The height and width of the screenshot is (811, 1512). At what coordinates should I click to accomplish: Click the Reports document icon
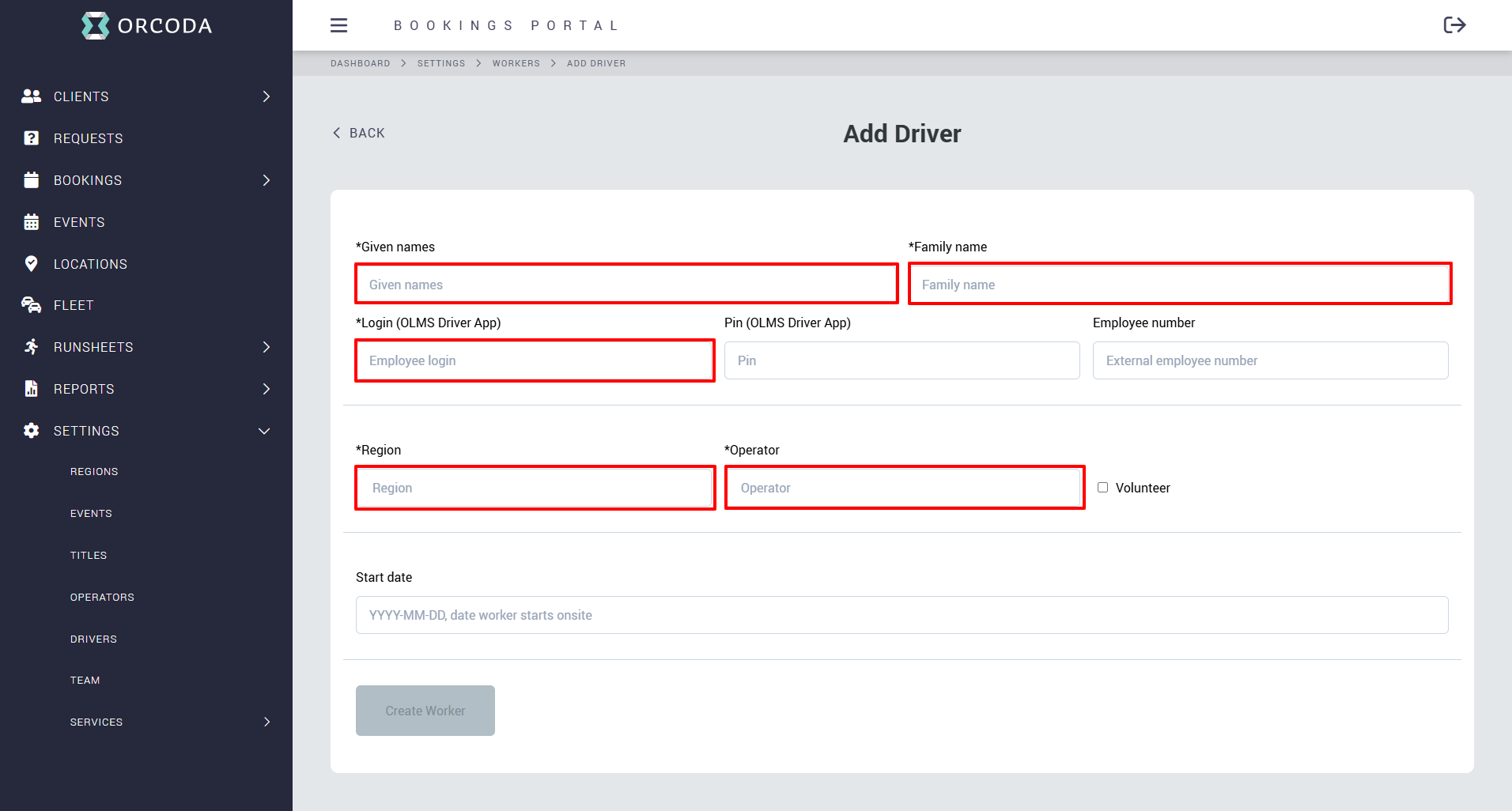click(31, 389)
